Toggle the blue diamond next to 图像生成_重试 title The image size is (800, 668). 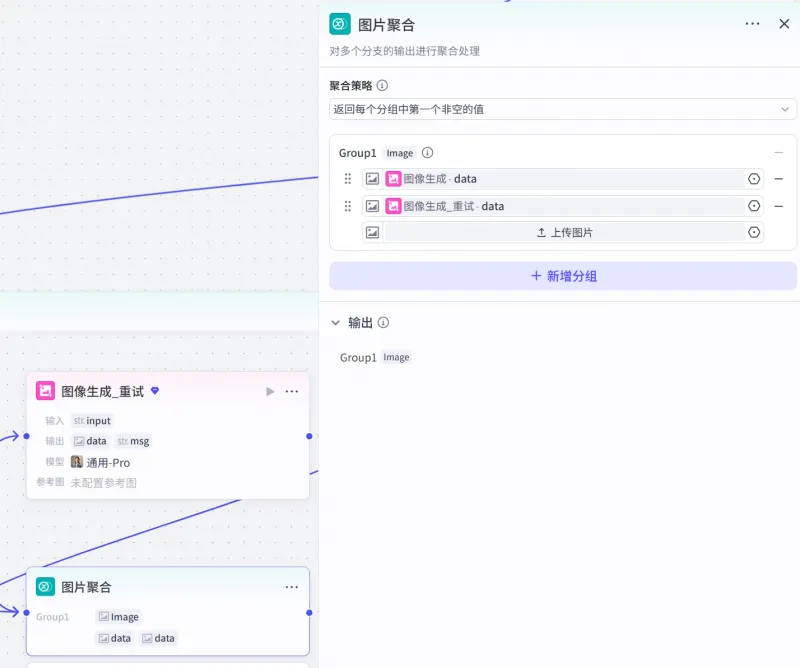(154, 391)
